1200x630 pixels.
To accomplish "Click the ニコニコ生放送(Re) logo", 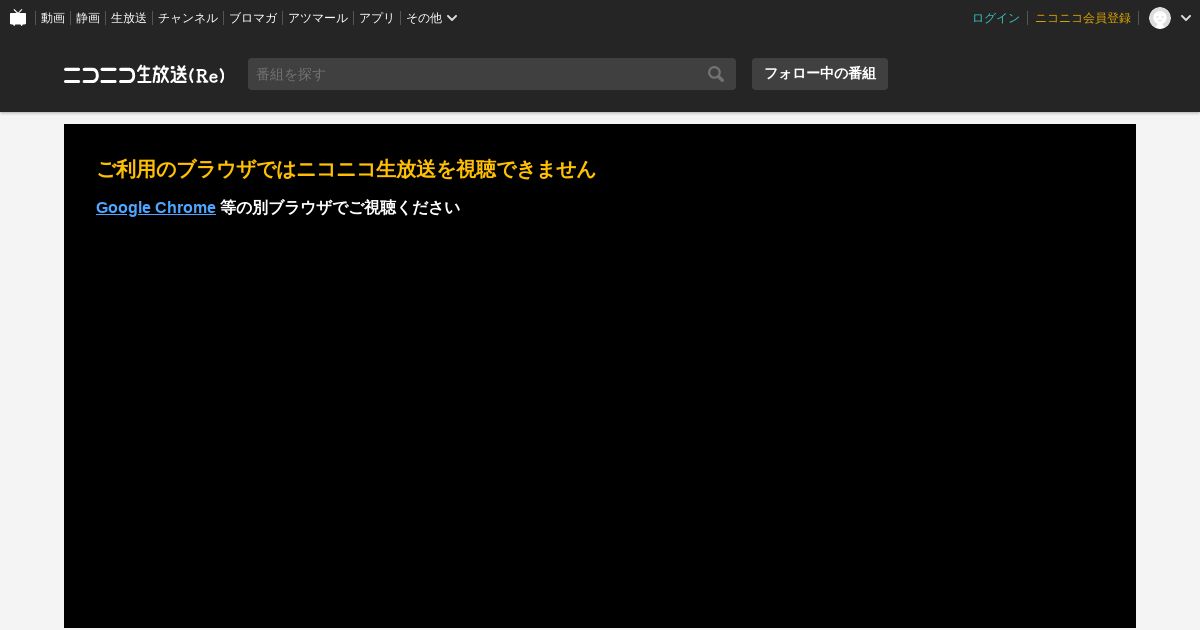I will 144,75.
